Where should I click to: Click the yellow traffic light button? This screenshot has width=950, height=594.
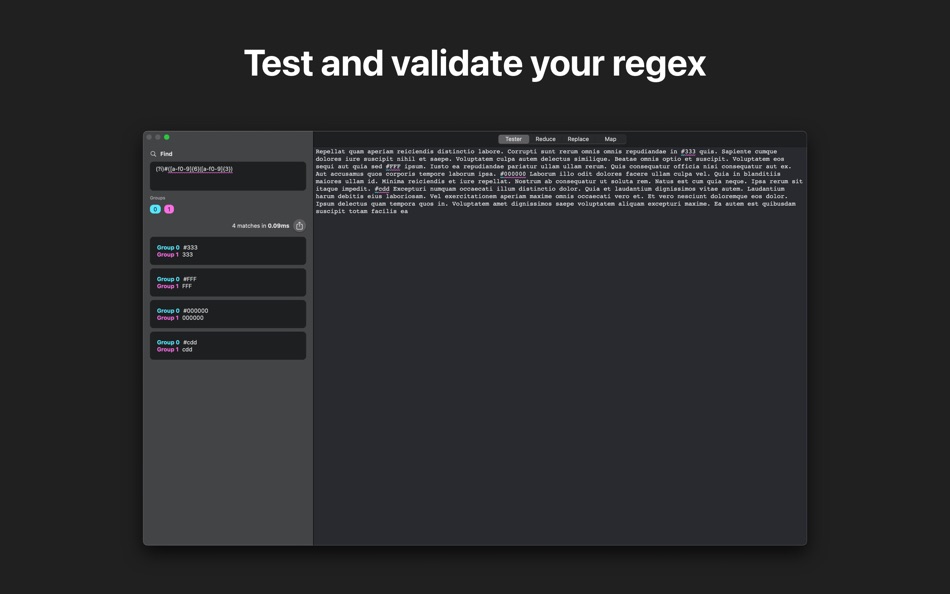pos(159,137)
